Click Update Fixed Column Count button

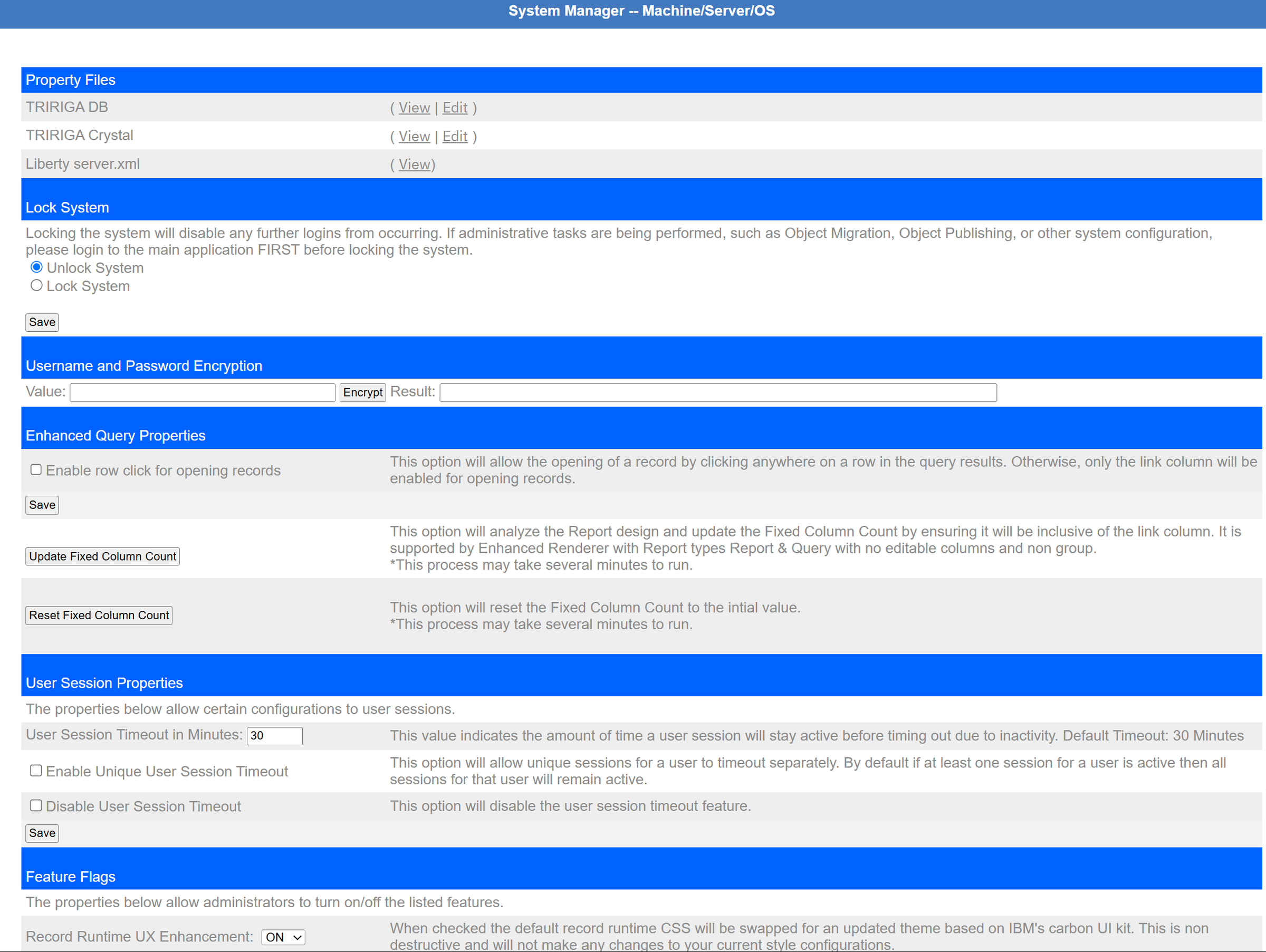102,556
